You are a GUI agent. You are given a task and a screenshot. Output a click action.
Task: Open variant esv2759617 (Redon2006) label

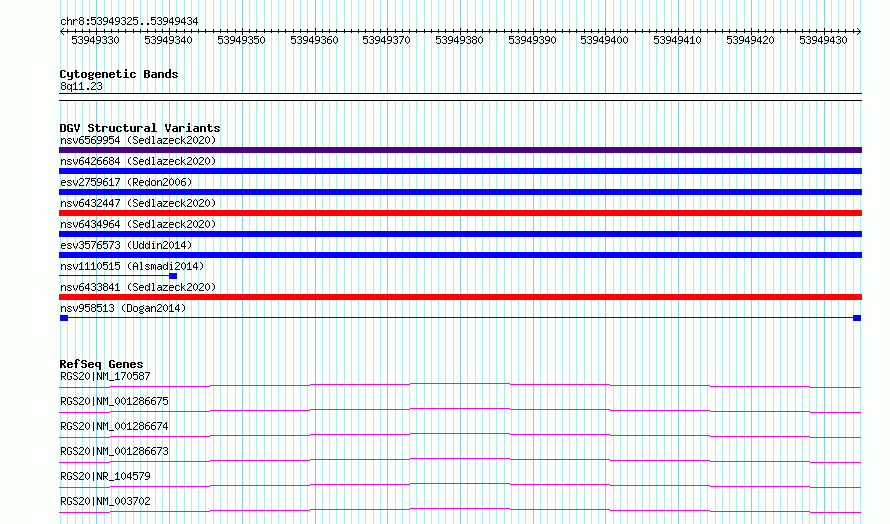point(126,182)
